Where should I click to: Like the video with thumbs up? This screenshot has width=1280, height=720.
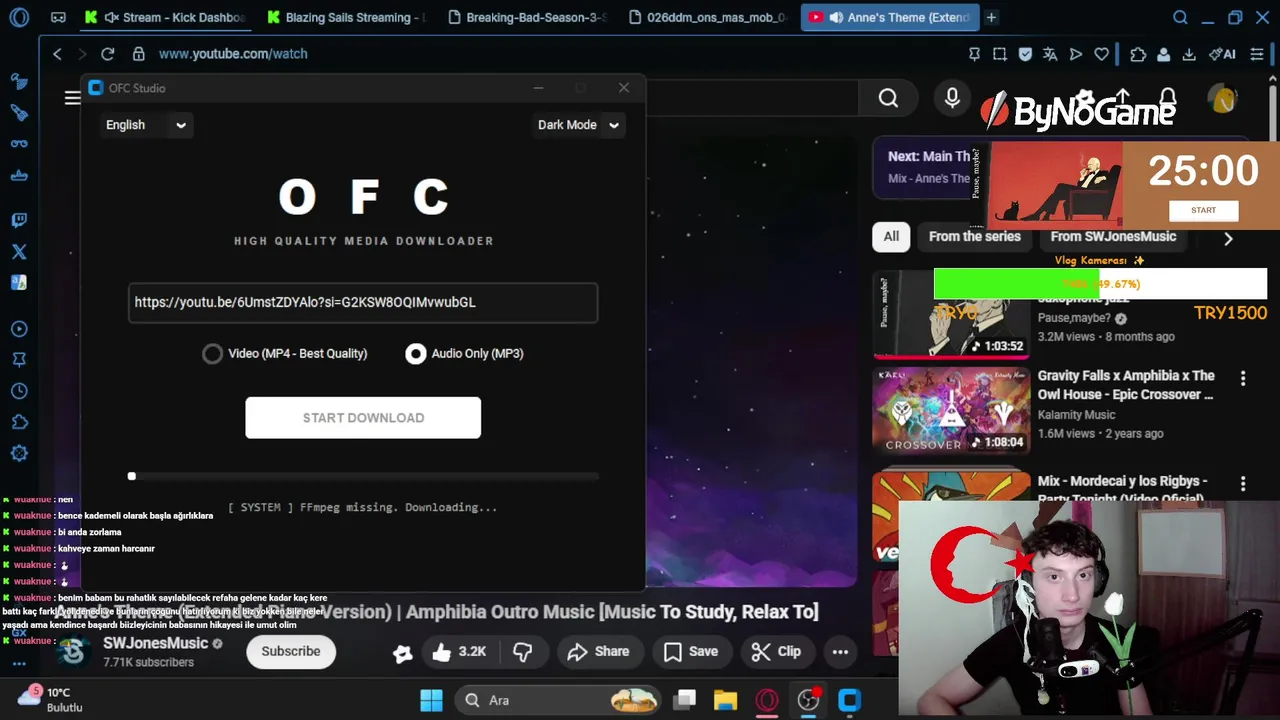pos(460,651)
